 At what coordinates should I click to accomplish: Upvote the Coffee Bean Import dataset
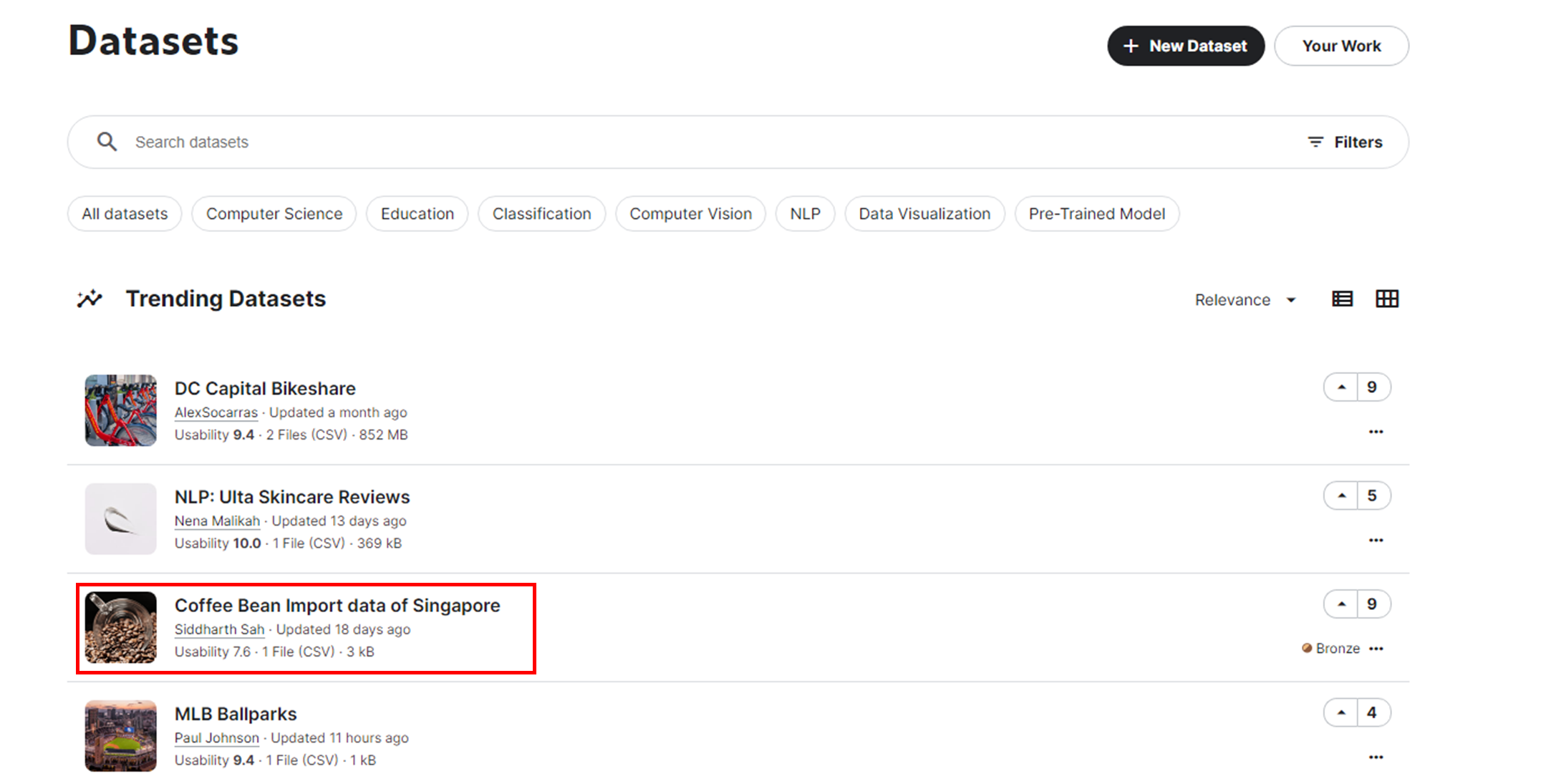1341,604
